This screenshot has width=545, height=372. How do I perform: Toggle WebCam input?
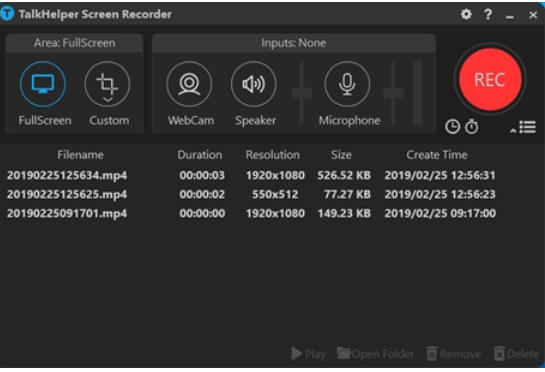coord(189,84)
